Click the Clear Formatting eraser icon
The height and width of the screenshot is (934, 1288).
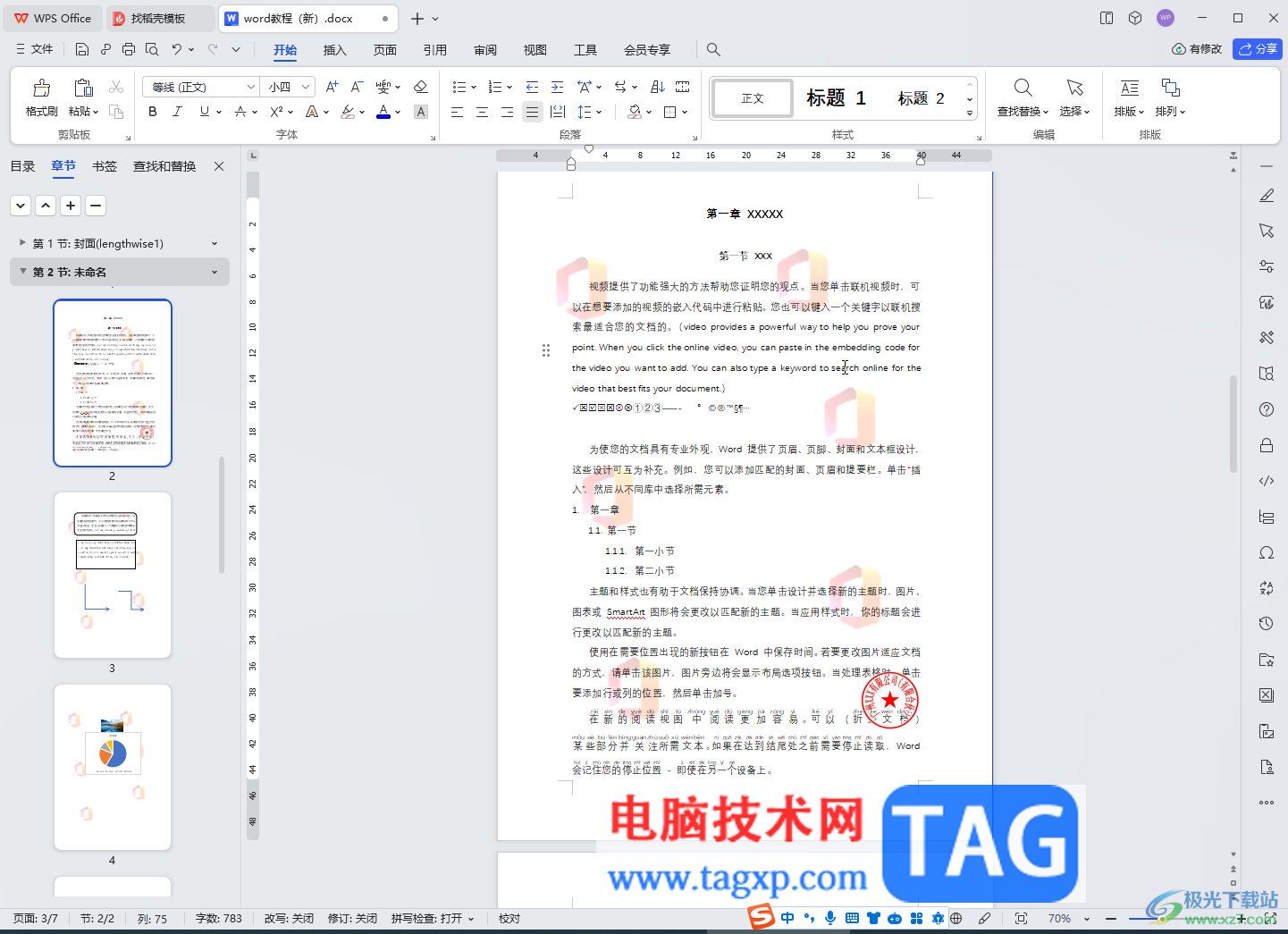coord(420,87)
